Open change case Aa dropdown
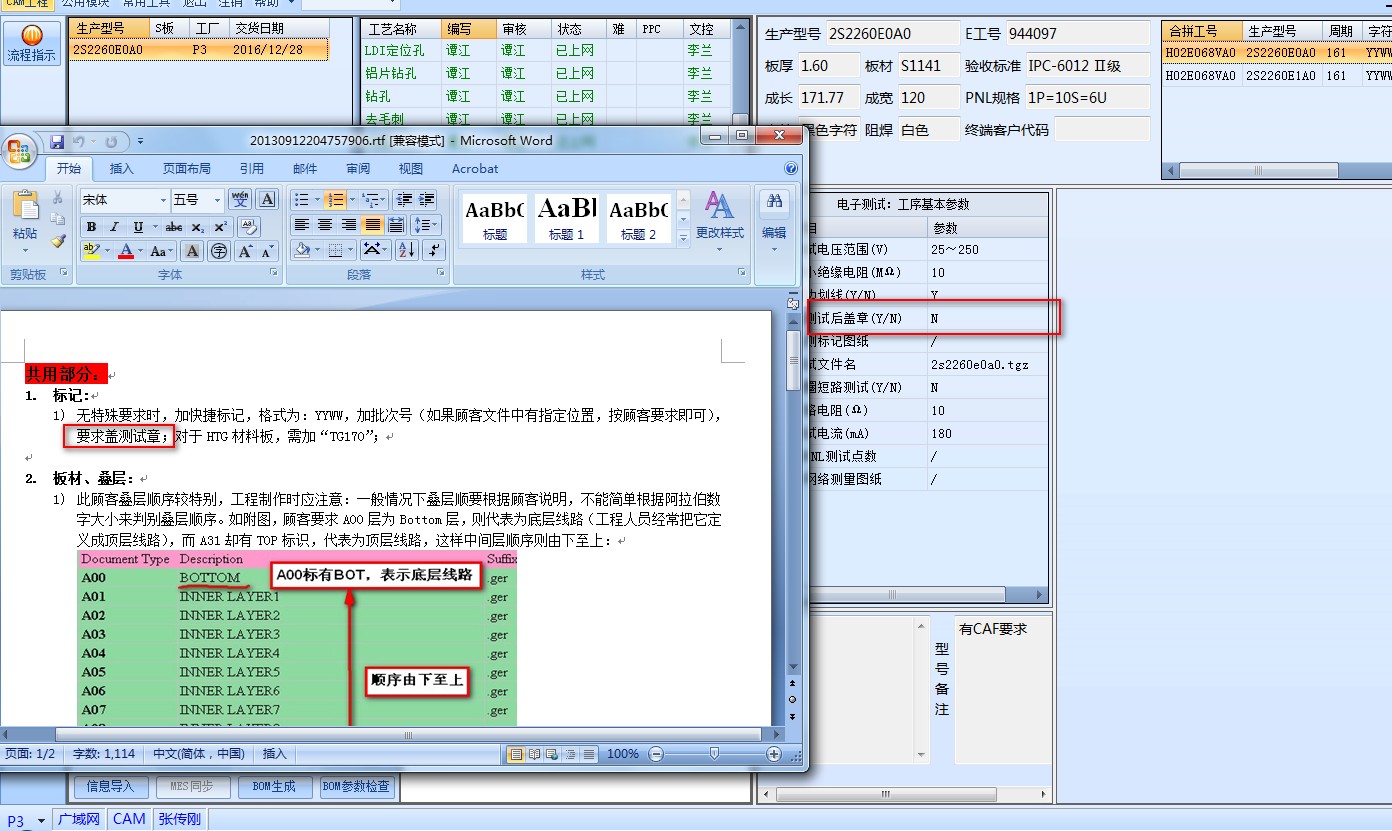The height and width of the screenshot is (831, 1392). coord(160,251)
